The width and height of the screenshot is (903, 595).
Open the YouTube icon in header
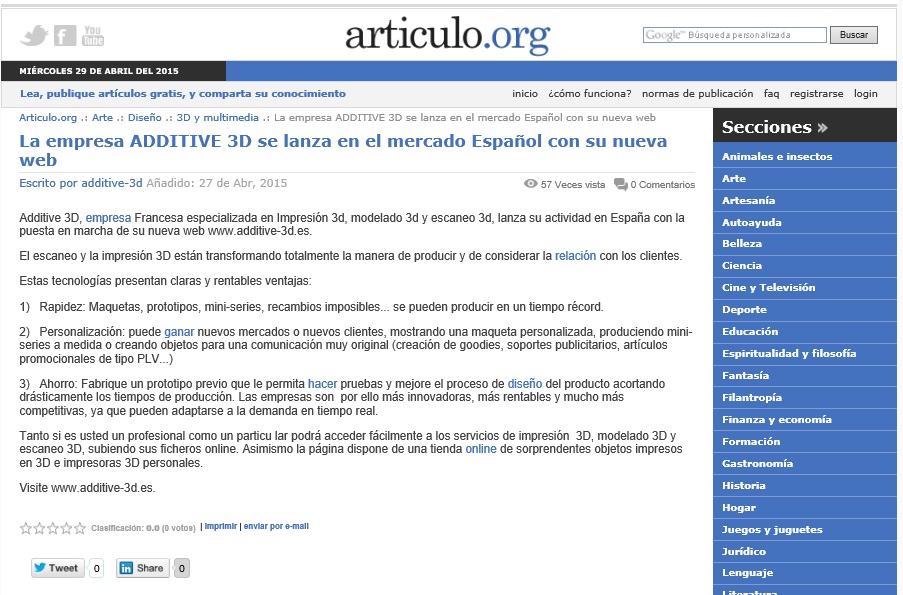pos(93,36)
